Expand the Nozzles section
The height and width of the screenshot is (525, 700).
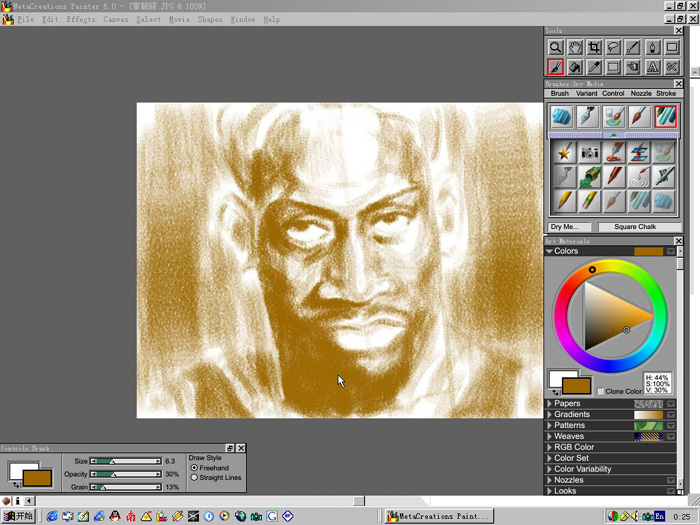[550, 480]
